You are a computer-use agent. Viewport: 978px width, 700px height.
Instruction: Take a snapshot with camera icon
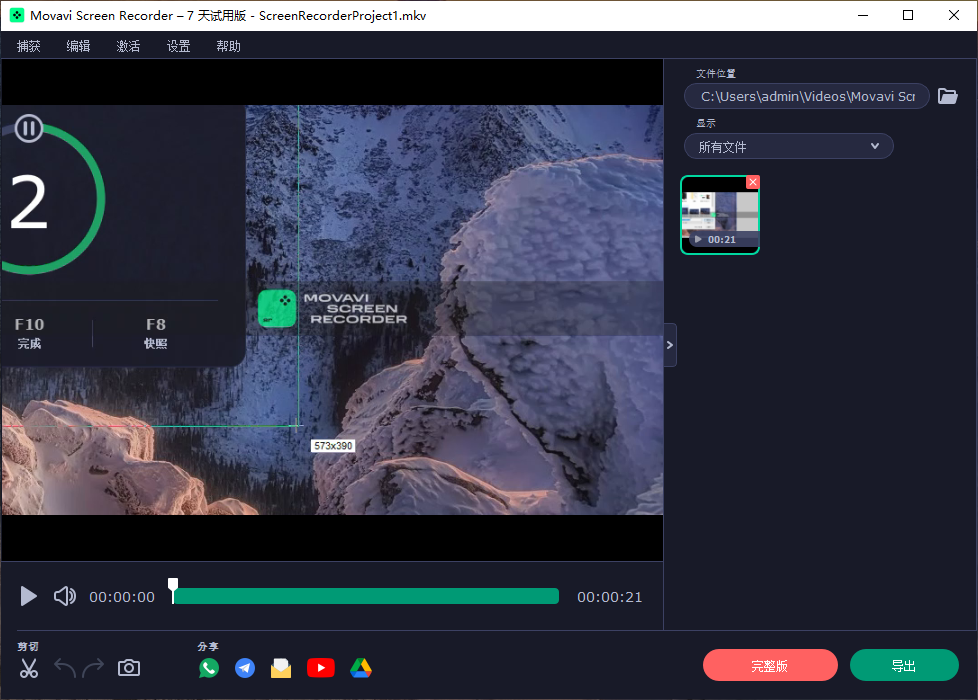(129, 668)
